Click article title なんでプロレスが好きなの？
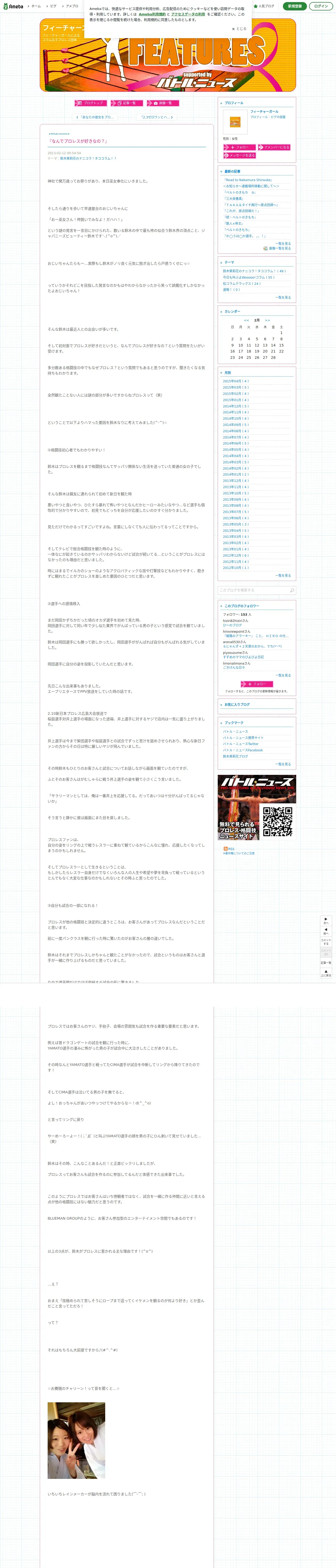This screenshot has height=1568, width=336. click(77, 141)
